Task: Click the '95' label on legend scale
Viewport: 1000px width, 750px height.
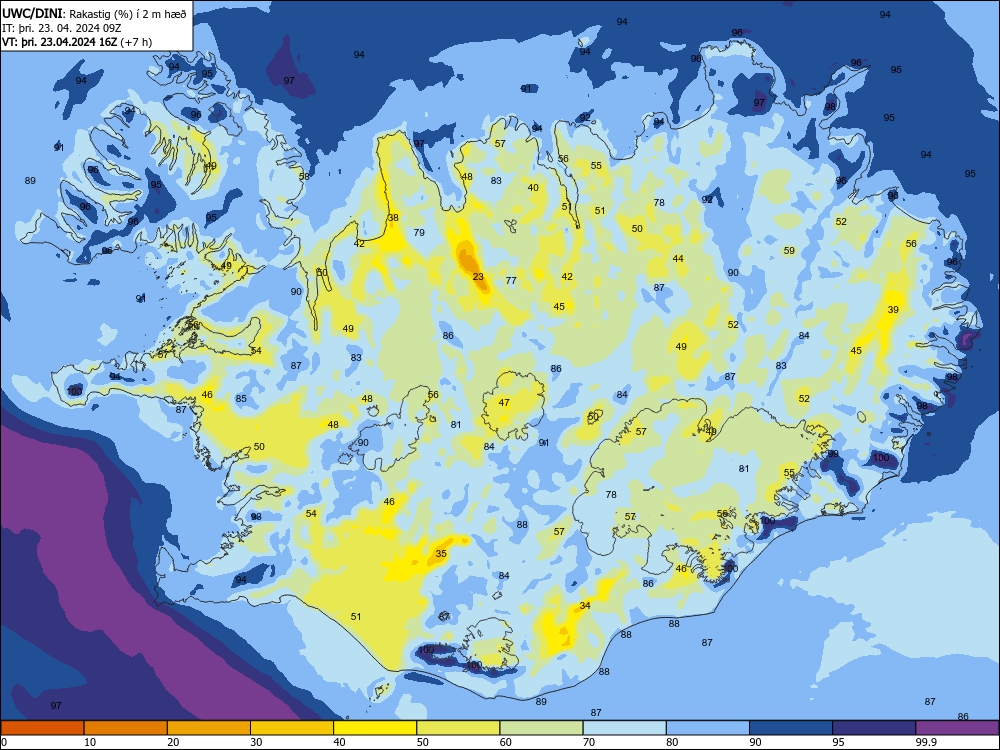Action: click(x=838, y=742)
